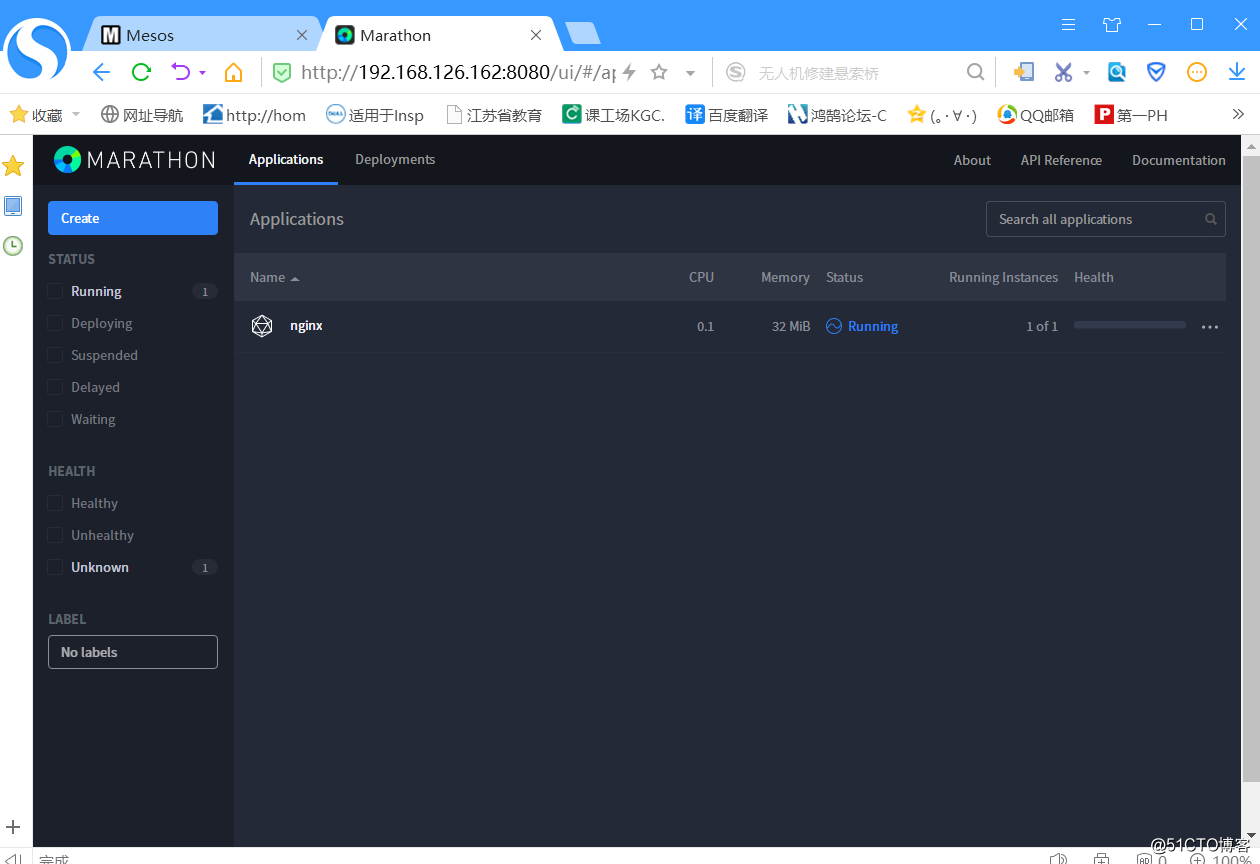Toggle the Running status filter checkbox
The image size is (1260, 864).
click(55, 292)
